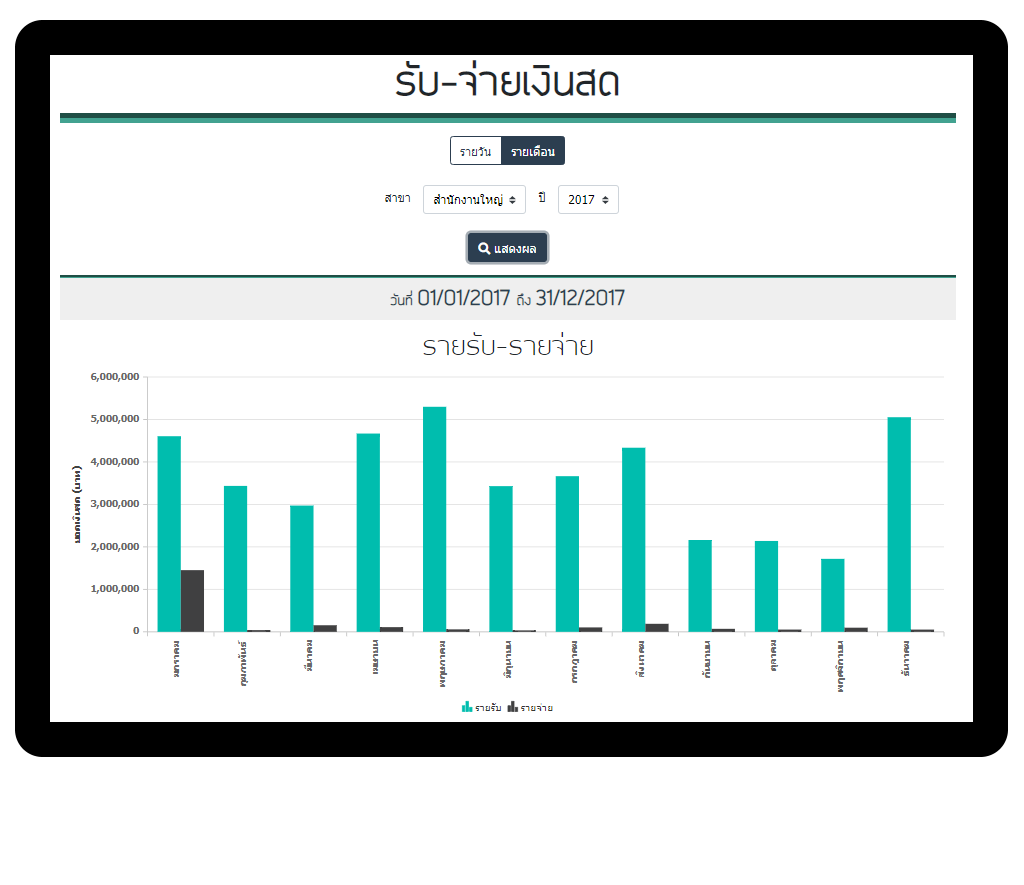Click the รับ-จ่ายเงินสด page heading
The height and width of the screenshot is (885, 1024).
point(507,82)
